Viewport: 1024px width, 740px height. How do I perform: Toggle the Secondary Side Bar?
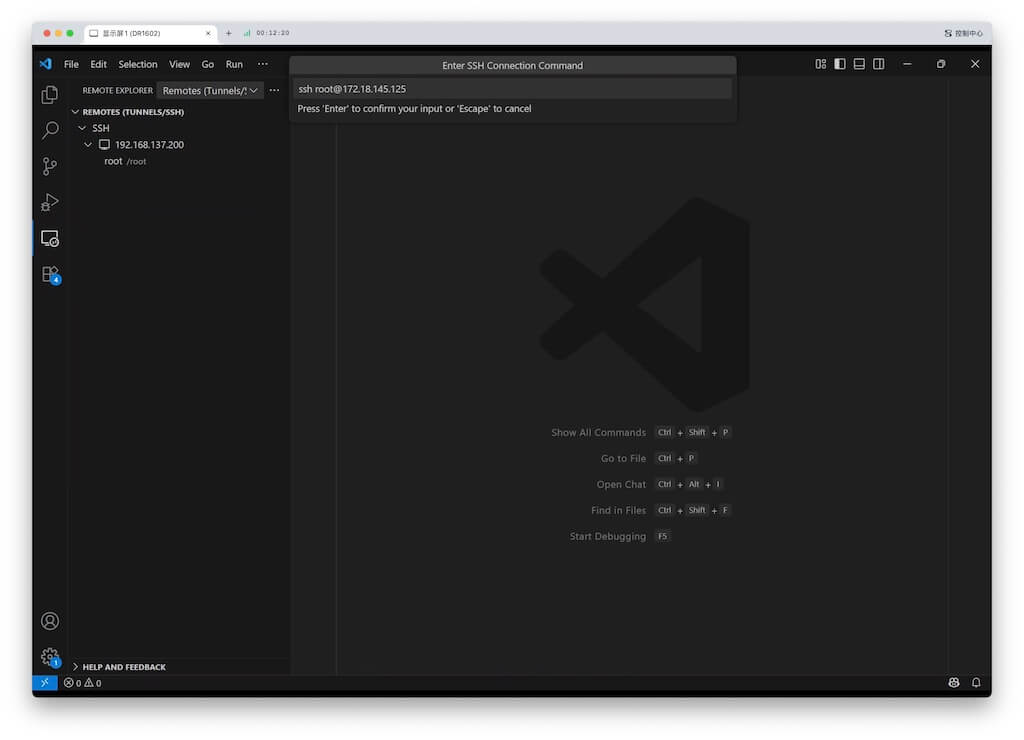coord(878,63)
